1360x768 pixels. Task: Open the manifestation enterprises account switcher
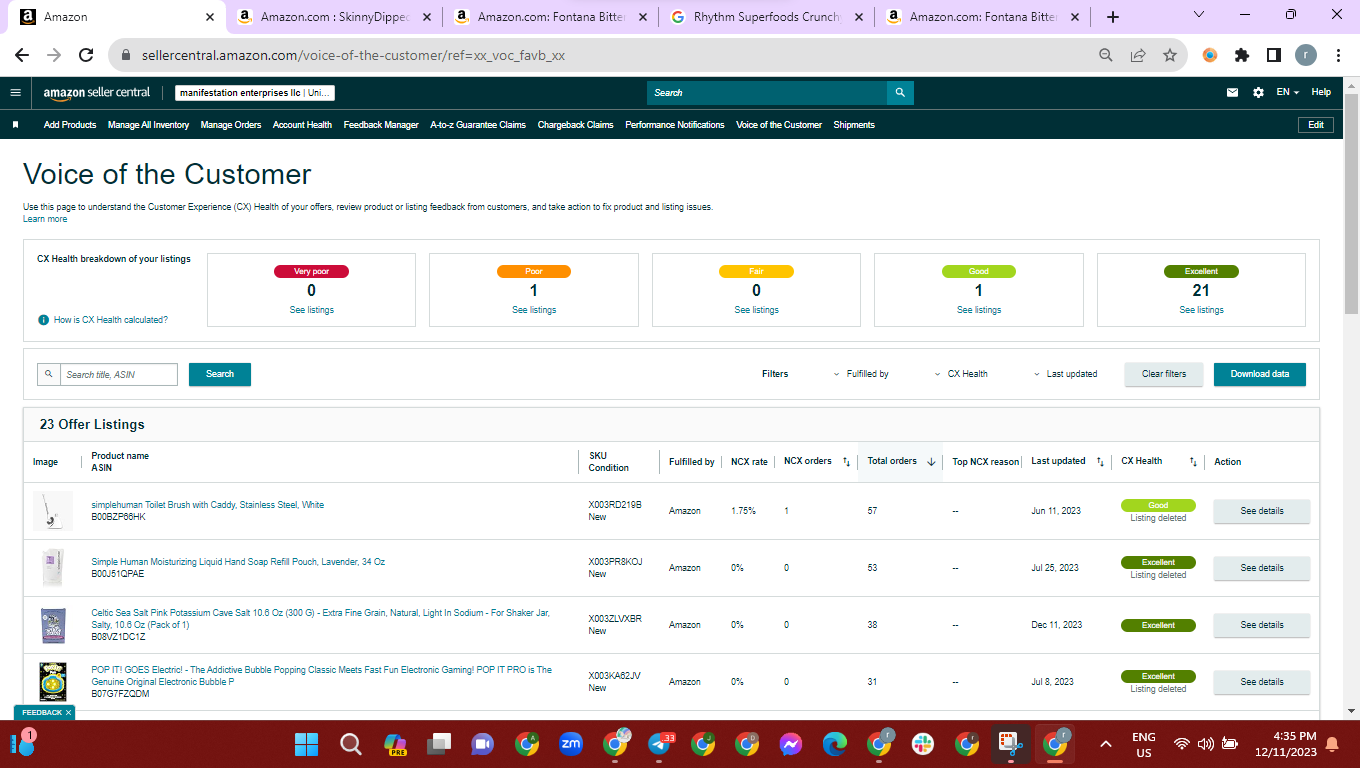click(255, 93)
